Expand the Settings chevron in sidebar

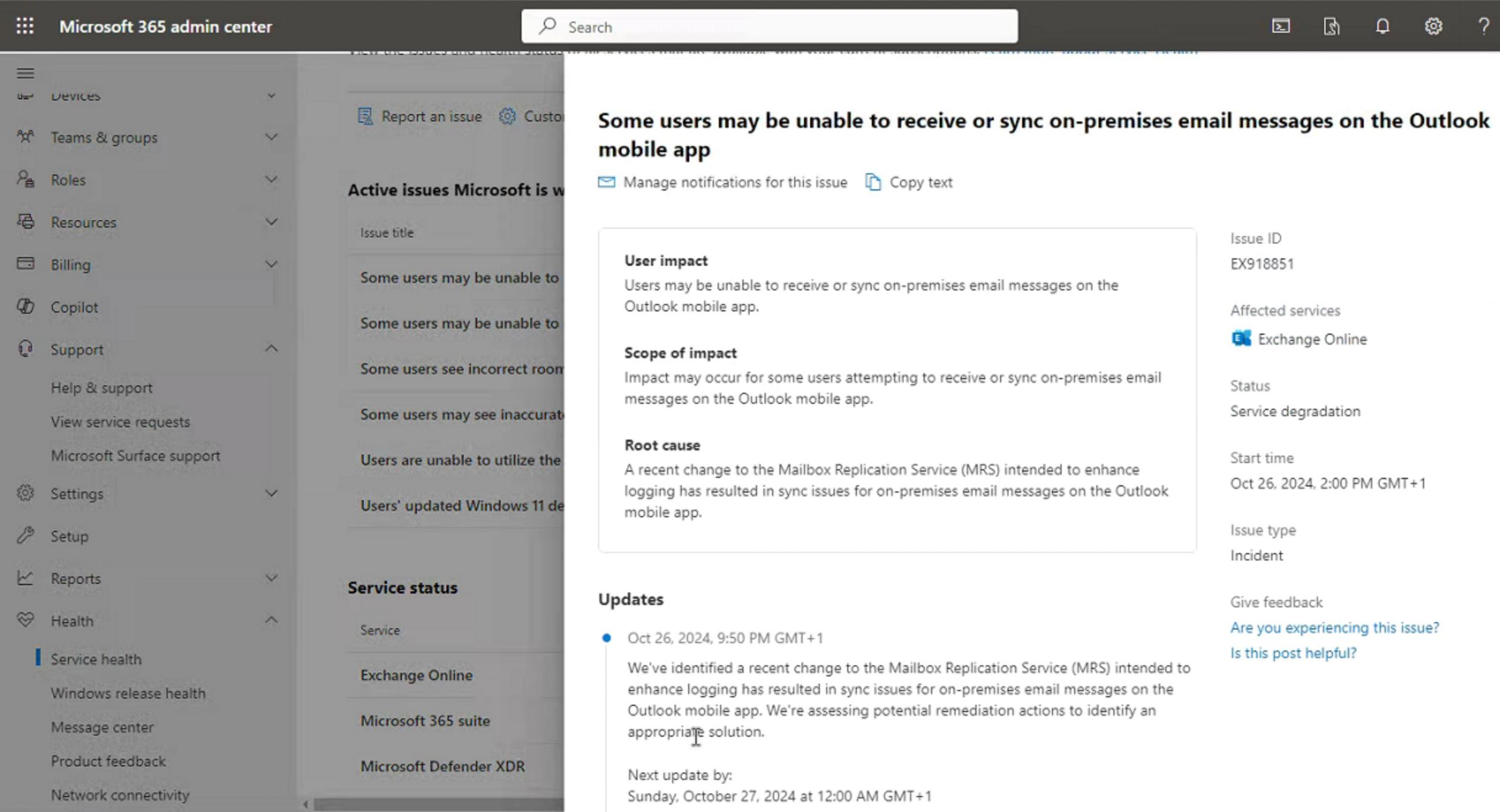pos(271,493)
